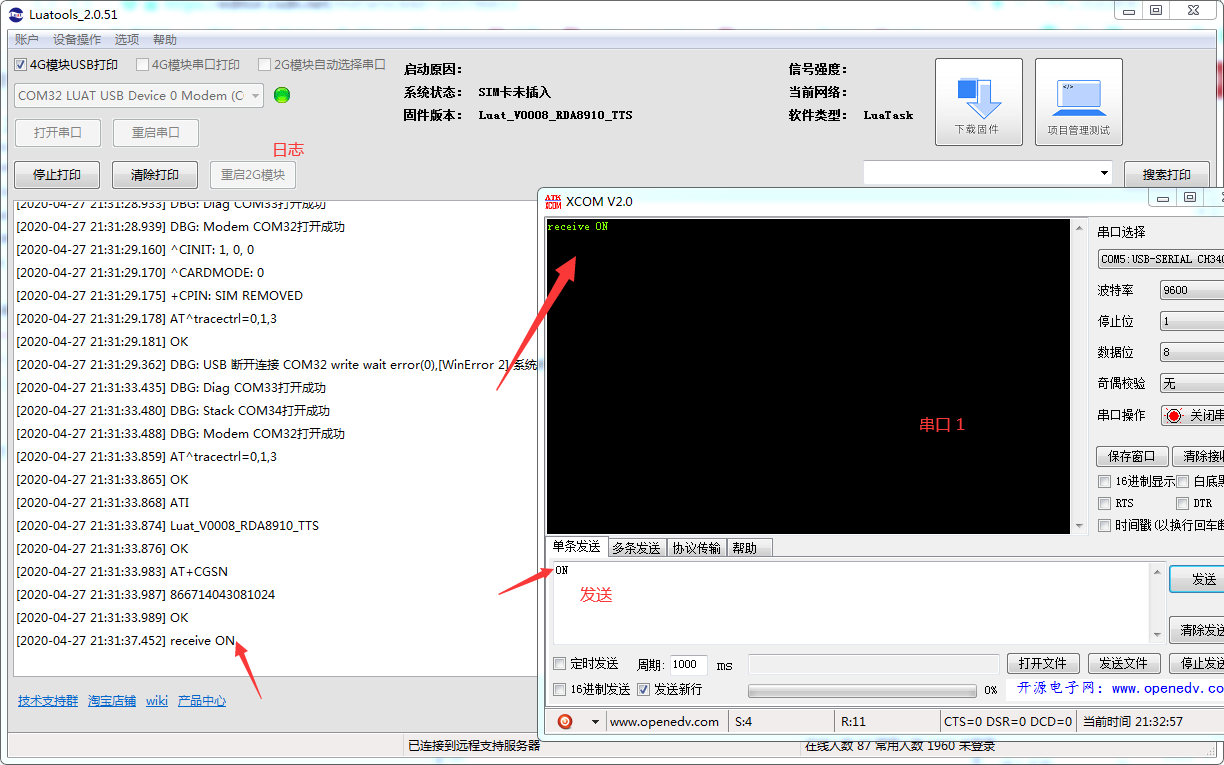This screenshot has width=1224, height=765.
Task: Switch to the 单条发送 tab
Action: pyautogui.click(x=577, y=547)
